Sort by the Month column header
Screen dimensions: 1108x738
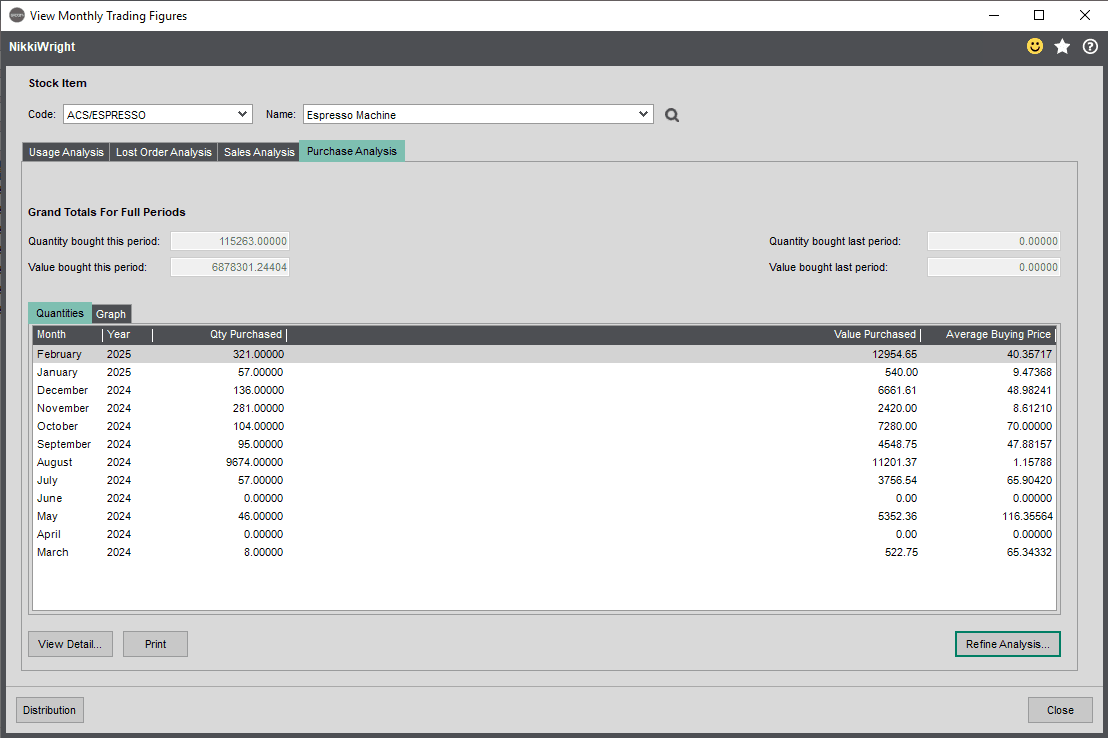pos(67,334)
